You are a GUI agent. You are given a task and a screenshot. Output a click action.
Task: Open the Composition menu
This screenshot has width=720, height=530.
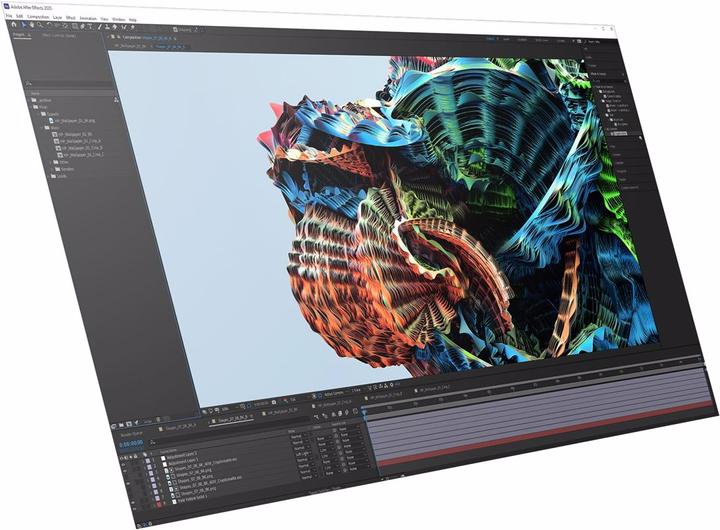click(x=39, y=17)
